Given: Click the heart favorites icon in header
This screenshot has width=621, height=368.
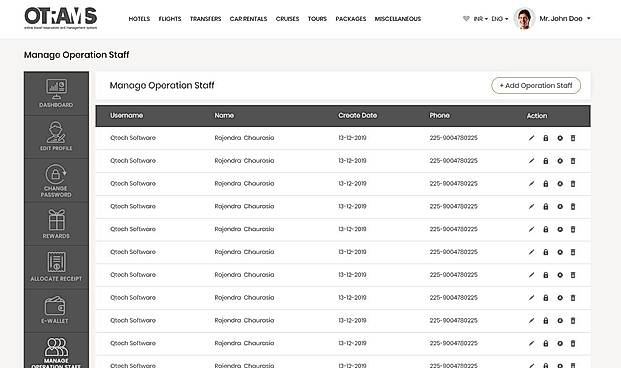Looking at the screenshot, I should [x=466, y=19].
